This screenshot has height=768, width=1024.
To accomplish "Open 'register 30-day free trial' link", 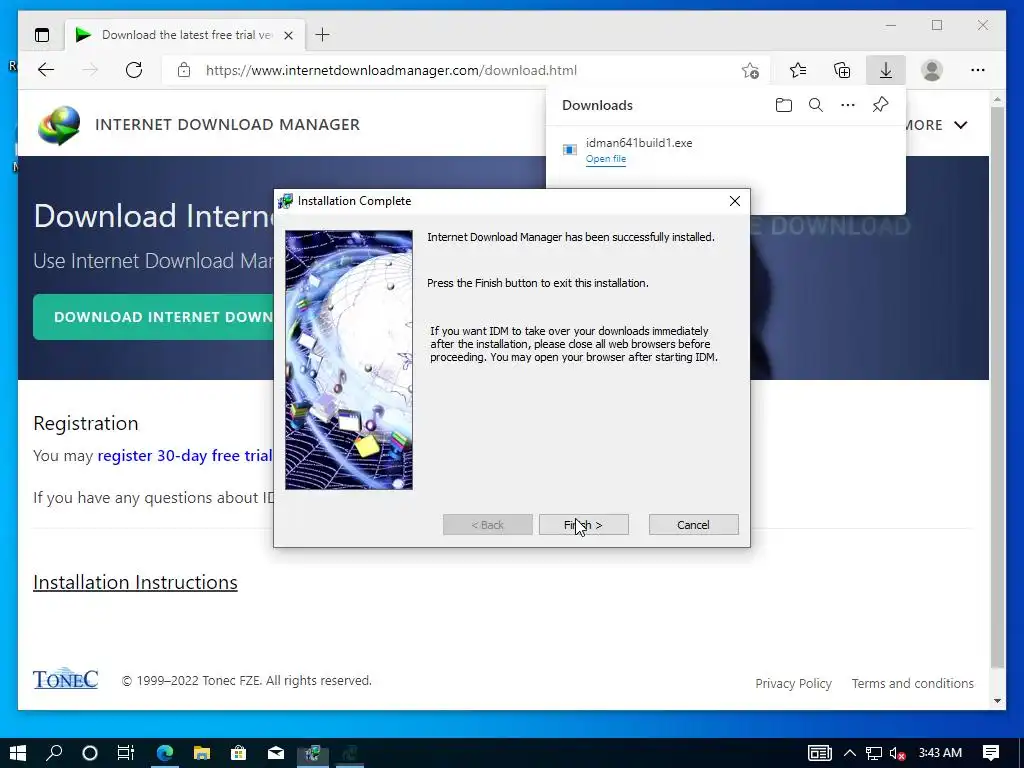I will pos(185,455).
